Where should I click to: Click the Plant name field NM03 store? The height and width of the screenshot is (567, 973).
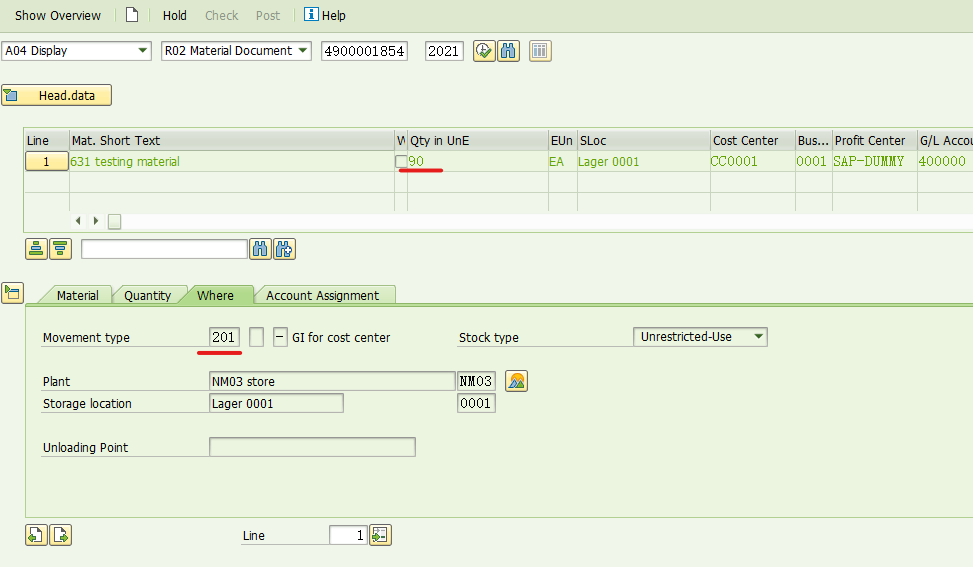pos(332,381)
